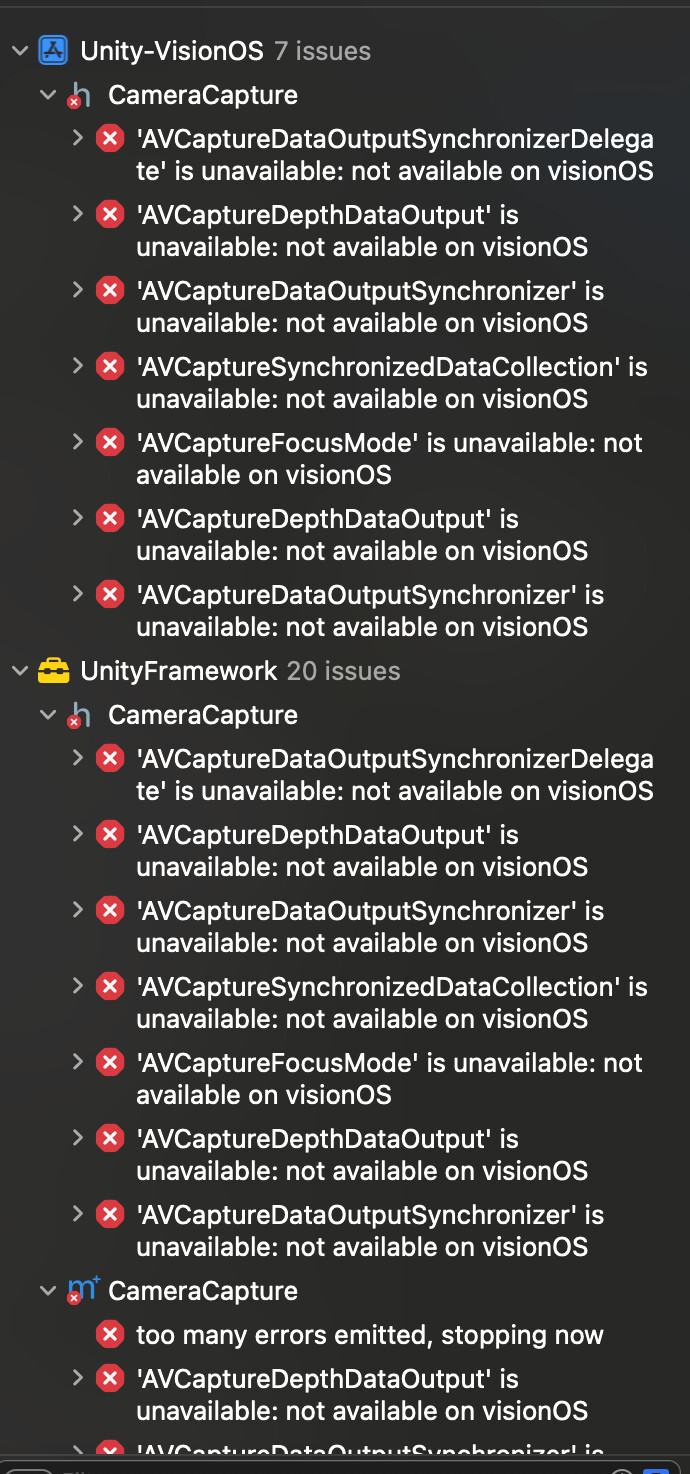The width and height of the screenshot is (690, 1474).
Task: Collapse the Unity-VisionOS issues group
Action: (x=20, y=50)
